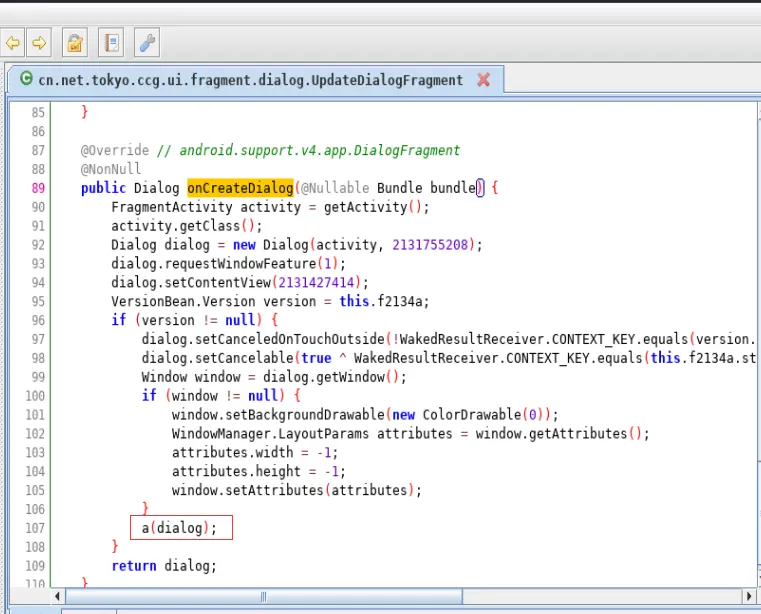The height and width of the screenshot is (614, 761).
Task: Click requestWindowFeature on line 93
Action: [x=241, y=264]
